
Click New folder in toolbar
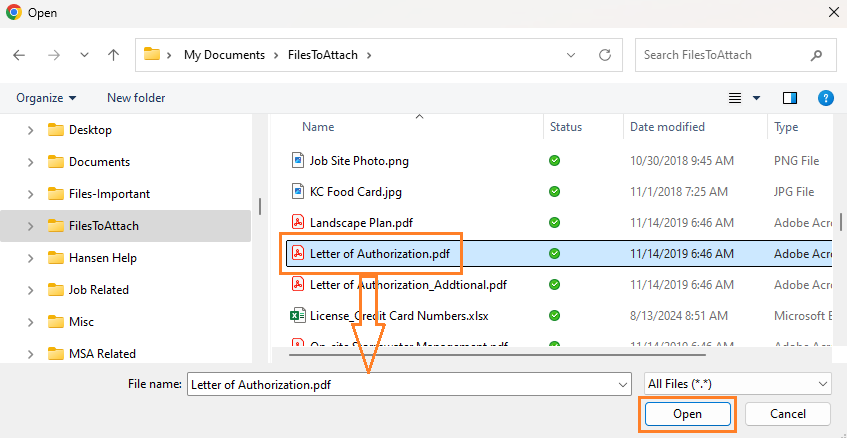point(136,98)
